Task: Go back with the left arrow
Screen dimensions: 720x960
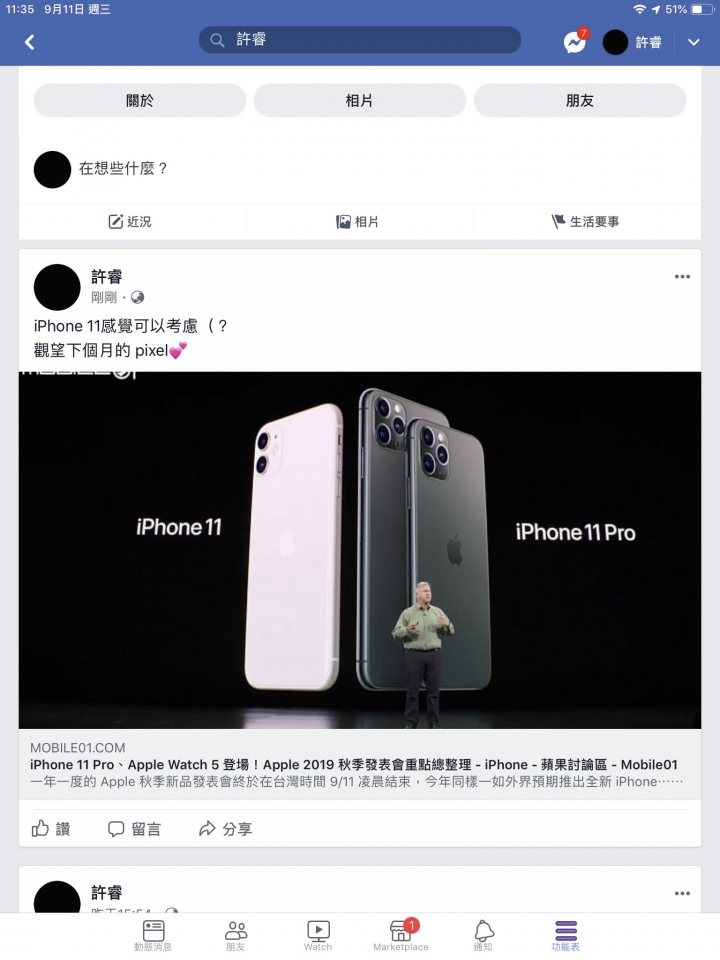Action: [x=29, y=42]
